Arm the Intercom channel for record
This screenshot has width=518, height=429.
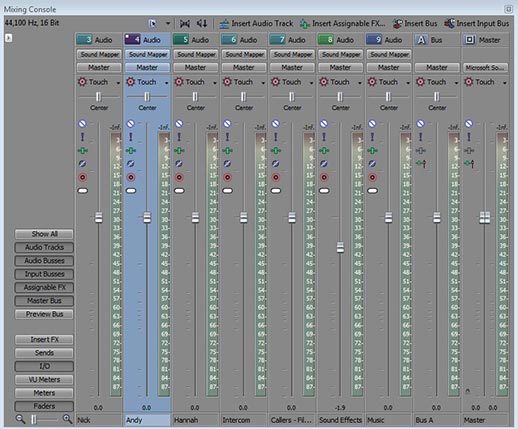[x=227, y=177]
